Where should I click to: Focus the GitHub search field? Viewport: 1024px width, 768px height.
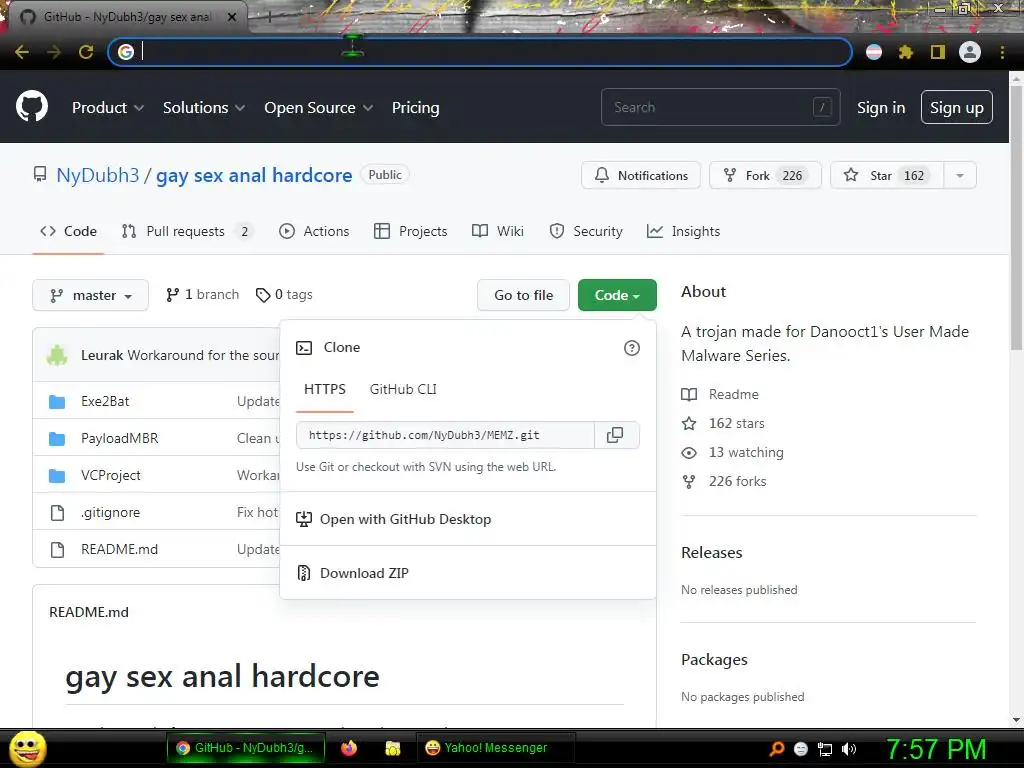click(720, 107)
